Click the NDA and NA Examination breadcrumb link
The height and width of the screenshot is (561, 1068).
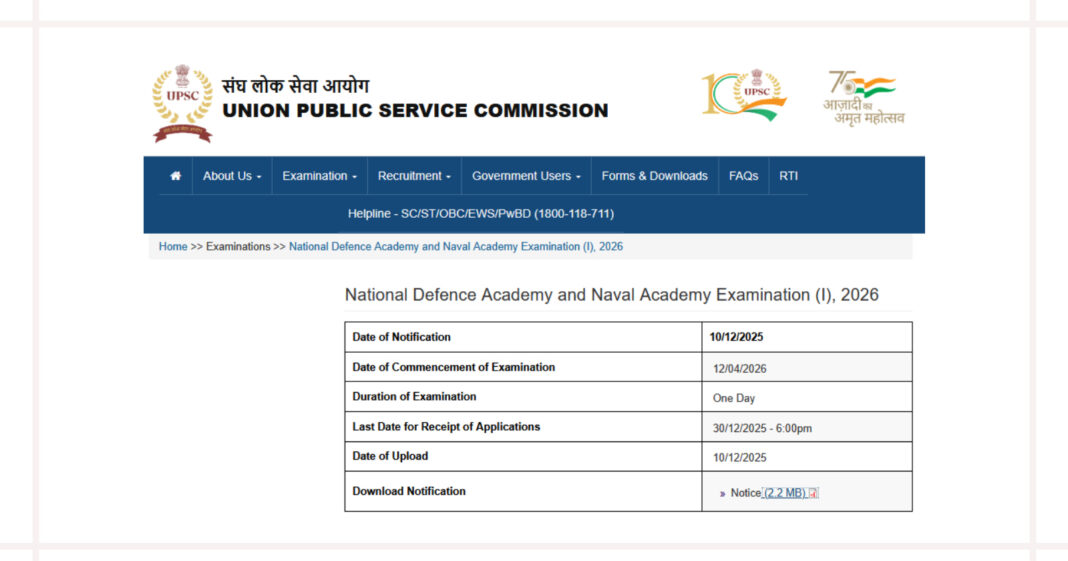pos(456,246)
